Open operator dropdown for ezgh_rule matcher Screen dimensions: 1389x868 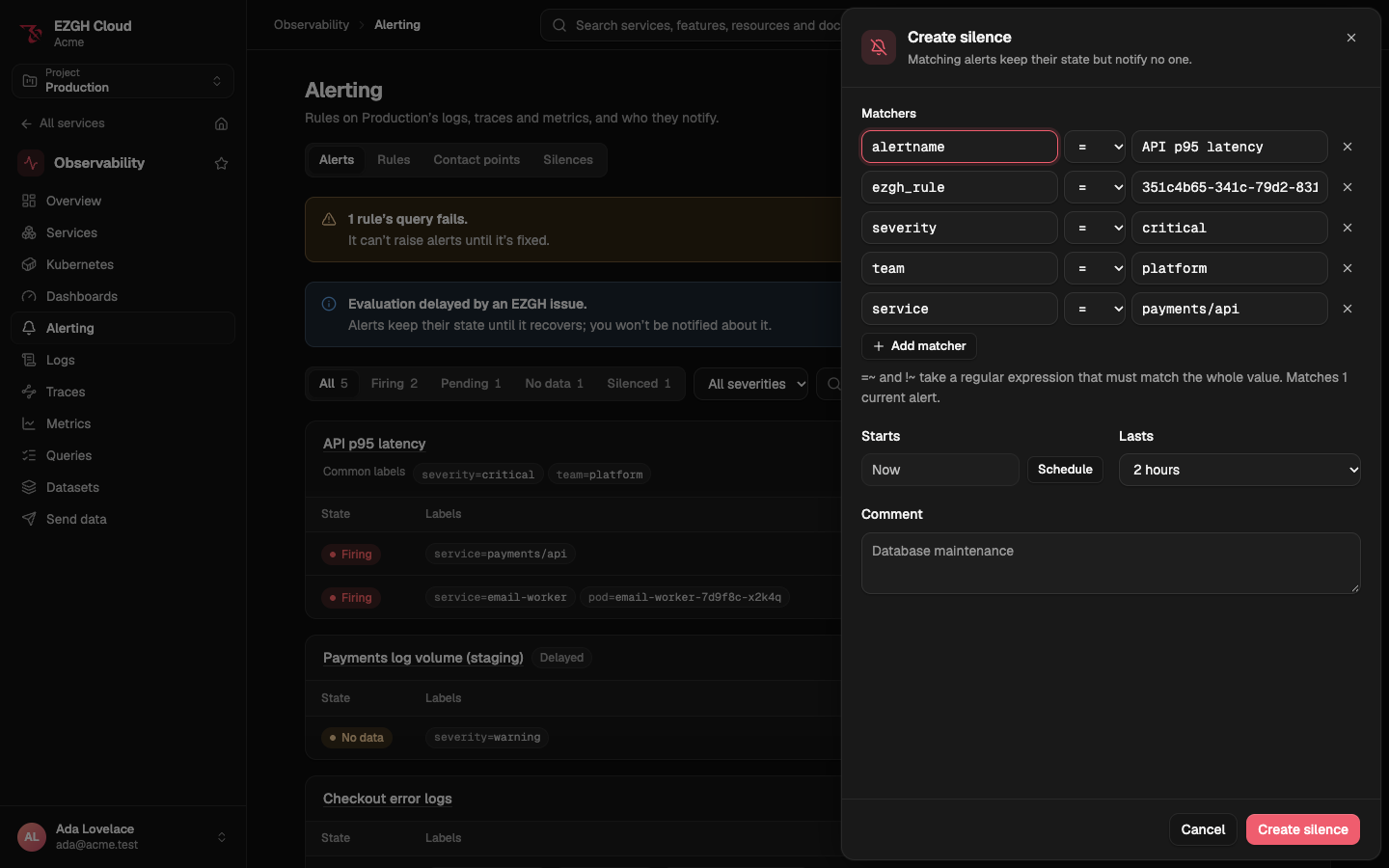coord(1095,187)
